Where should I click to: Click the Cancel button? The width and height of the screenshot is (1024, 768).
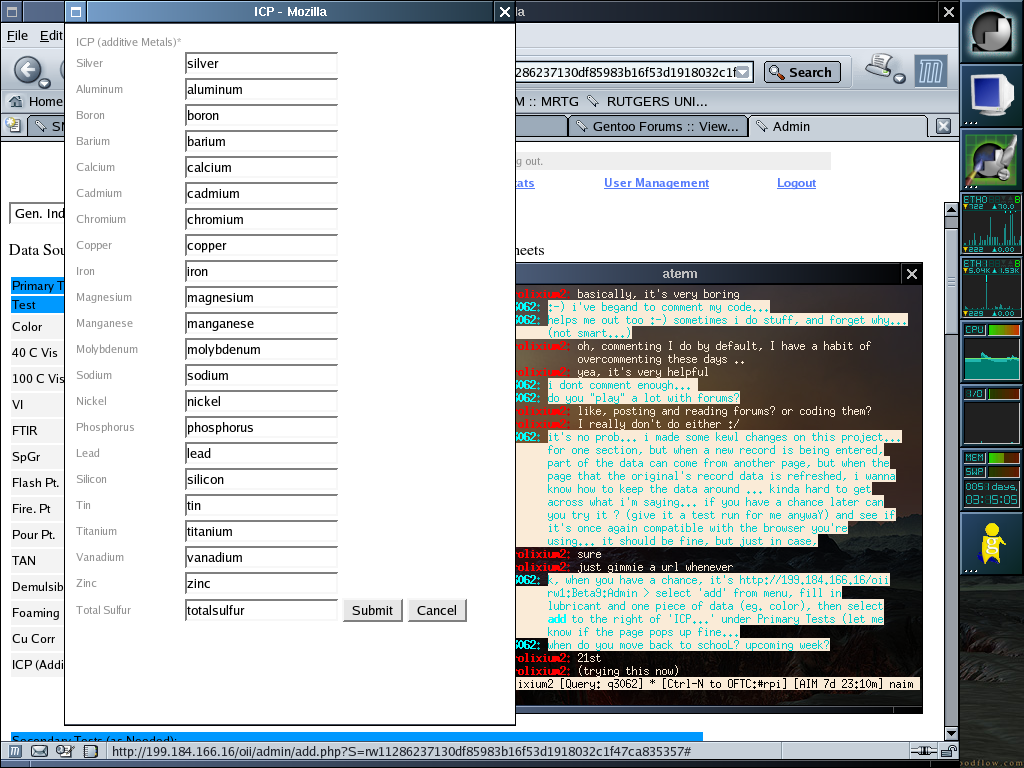pyautogui.click(x=437, y=610)
